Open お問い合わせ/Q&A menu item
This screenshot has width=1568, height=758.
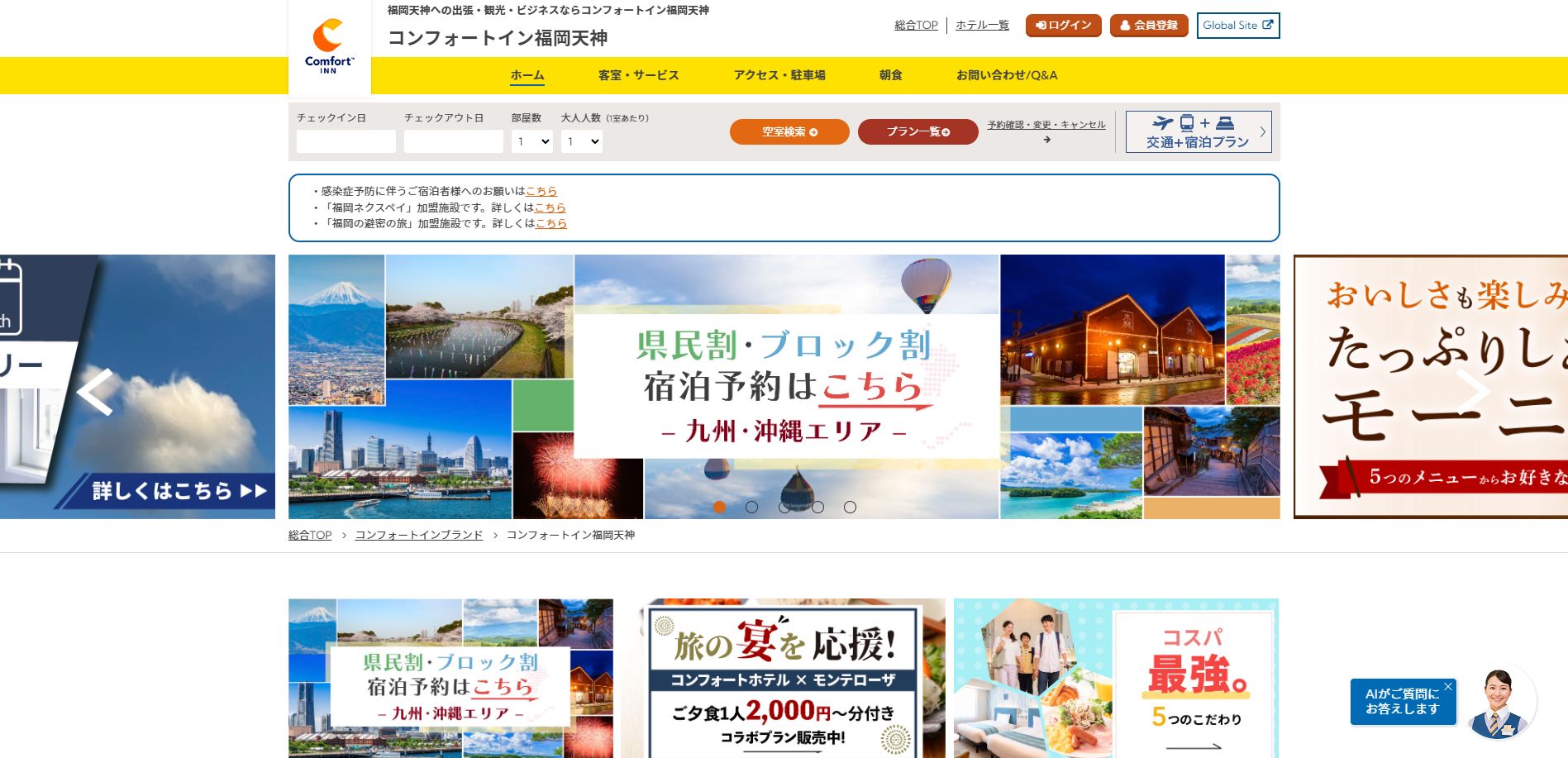(x=1007, y=75)
